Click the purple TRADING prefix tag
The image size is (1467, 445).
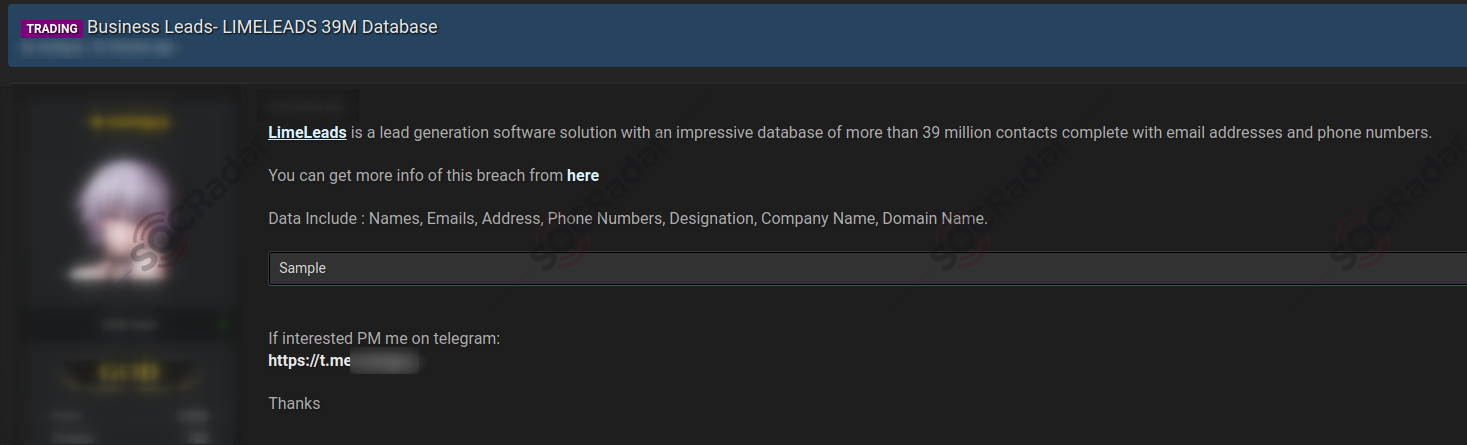52,29
